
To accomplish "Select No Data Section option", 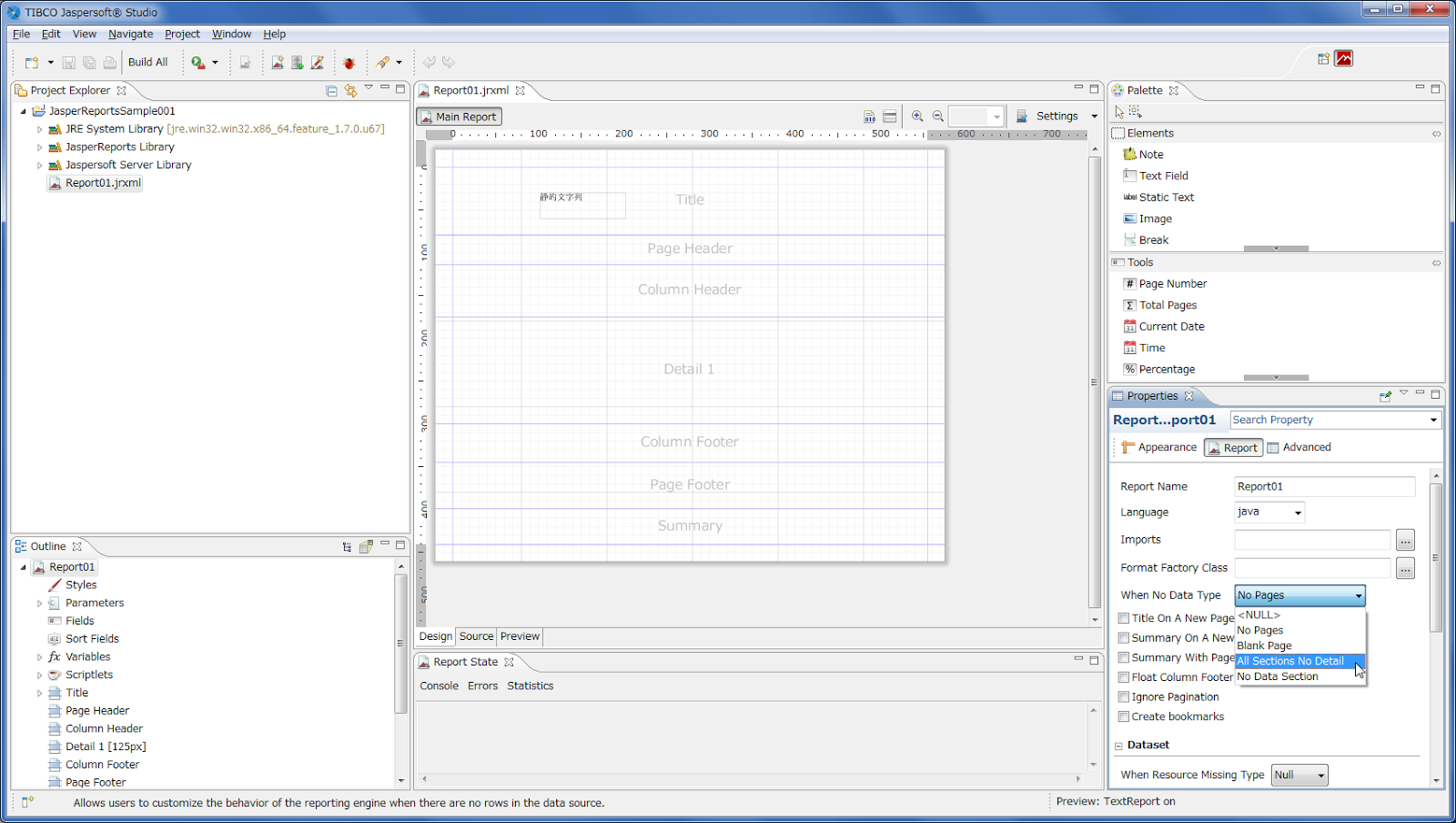I will pos(1278,677).
